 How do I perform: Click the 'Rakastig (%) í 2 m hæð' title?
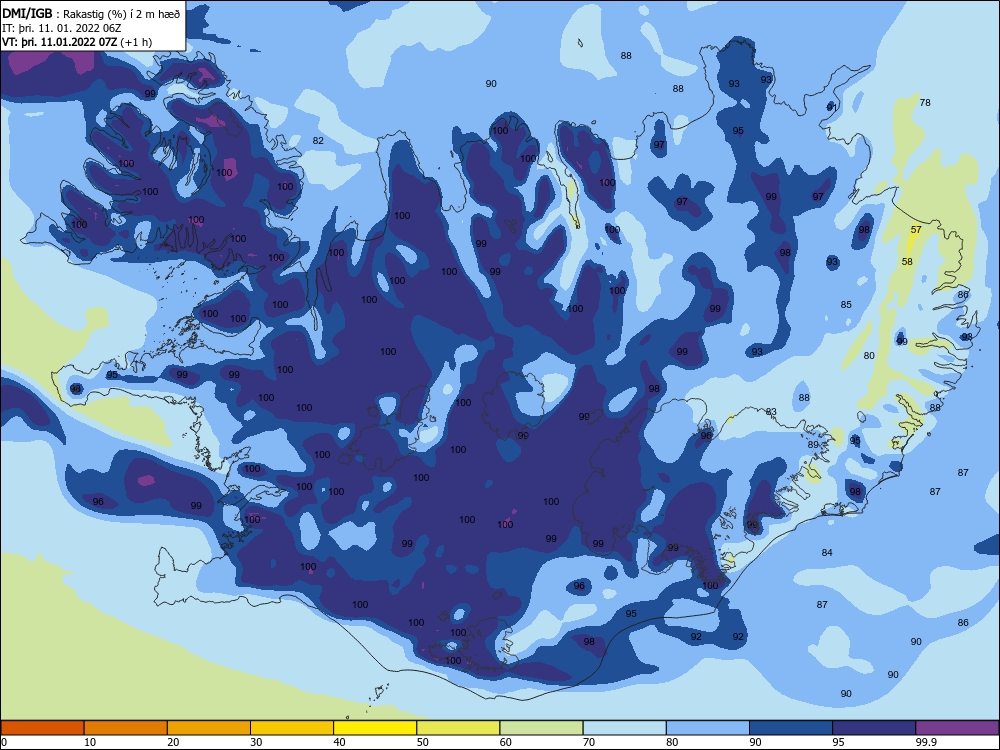[121, 13]
